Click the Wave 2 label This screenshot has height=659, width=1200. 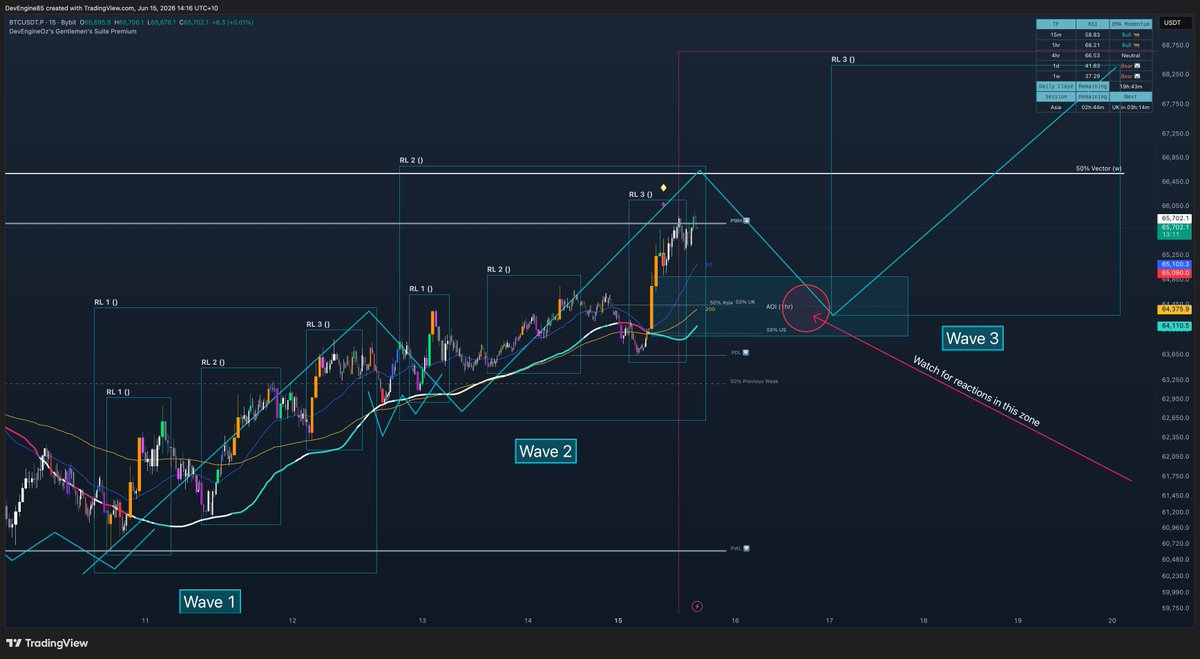[546, 451]
